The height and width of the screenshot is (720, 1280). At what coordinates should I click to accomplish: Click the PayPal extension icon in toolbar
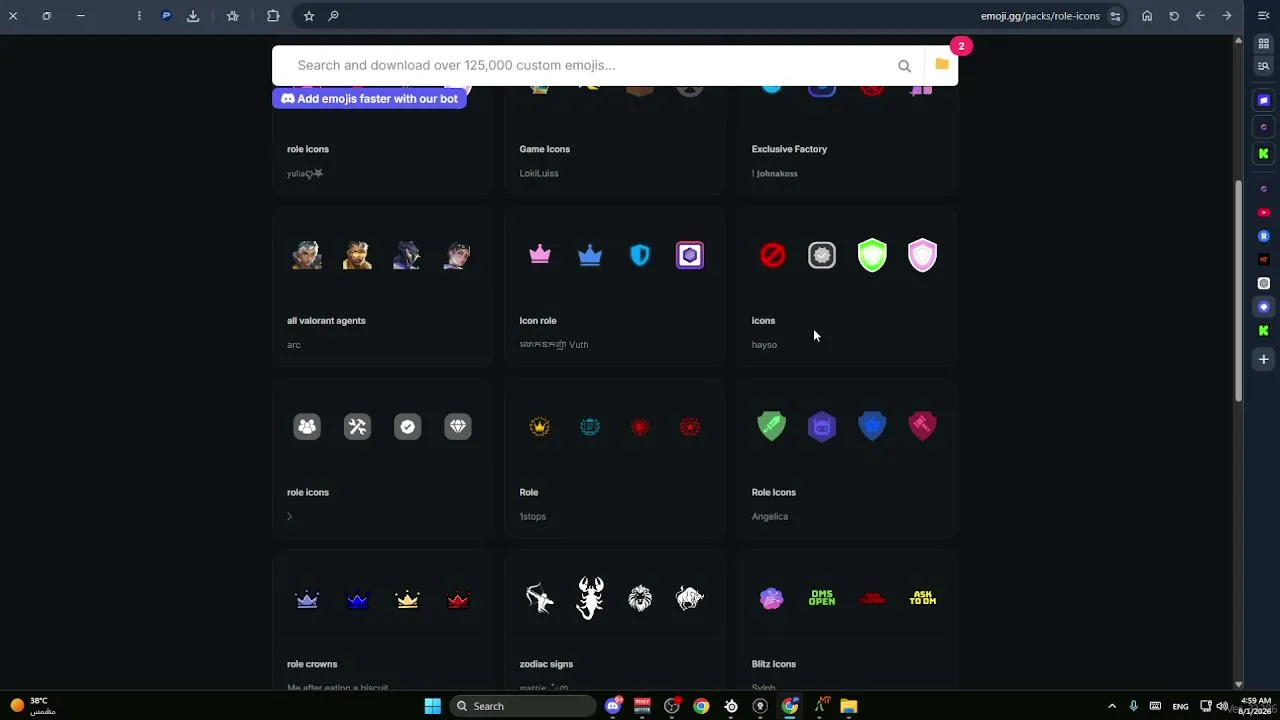(x=166, y=16)
